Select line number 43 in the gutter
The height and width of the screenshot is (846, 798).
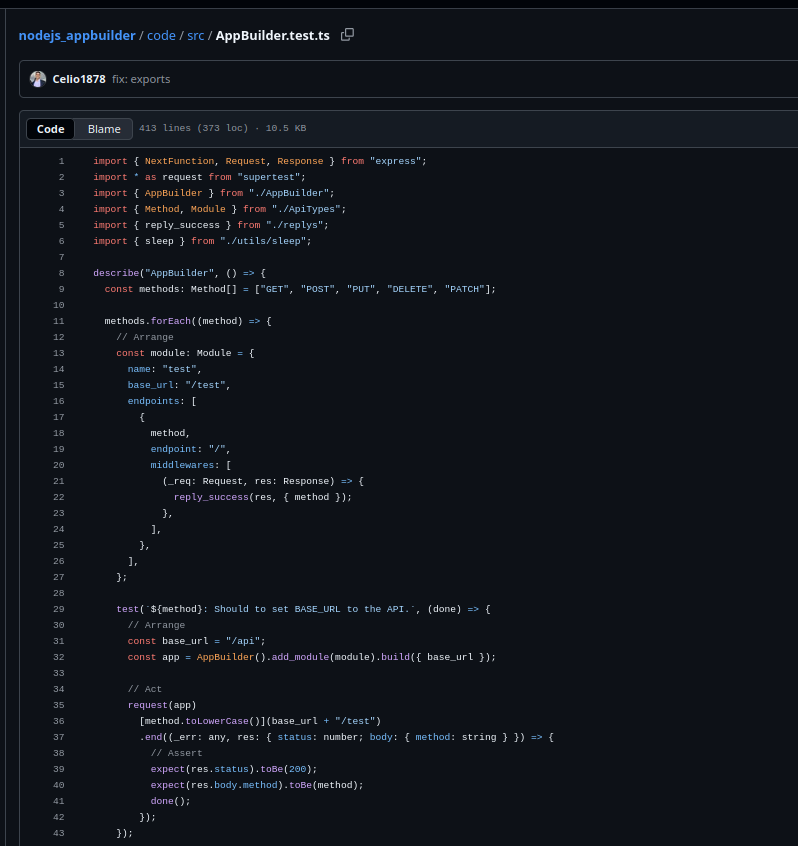pos(59,833)
